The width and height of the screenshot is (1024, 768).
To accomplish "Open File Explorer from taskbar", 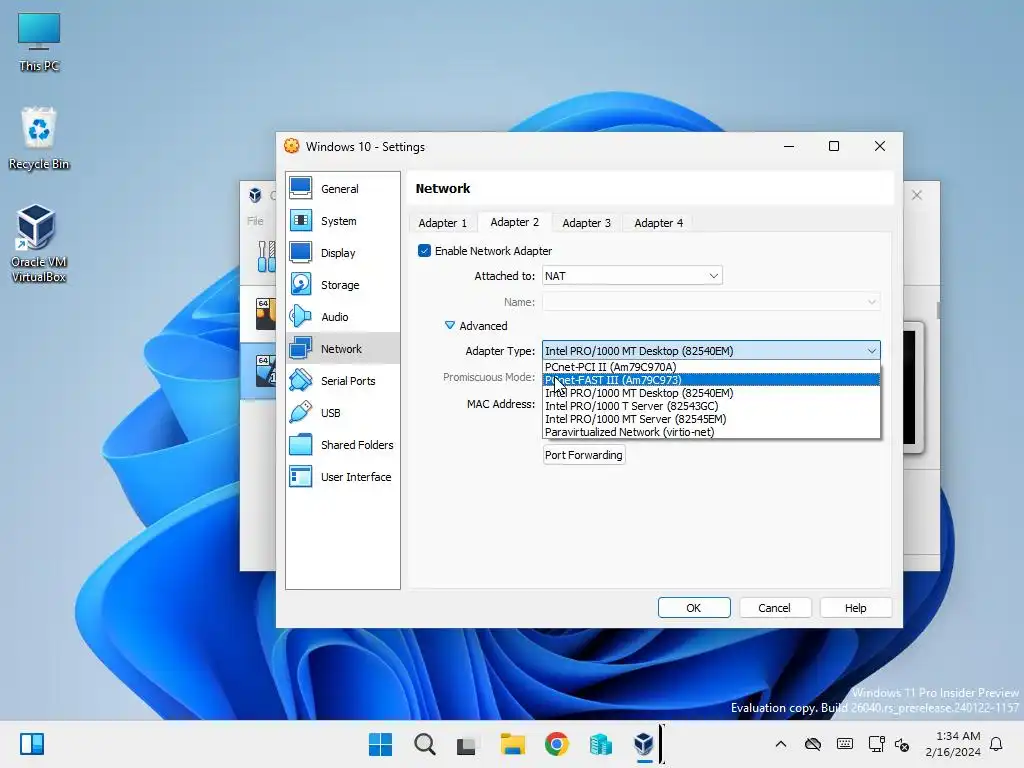I will tap(513, 744).
